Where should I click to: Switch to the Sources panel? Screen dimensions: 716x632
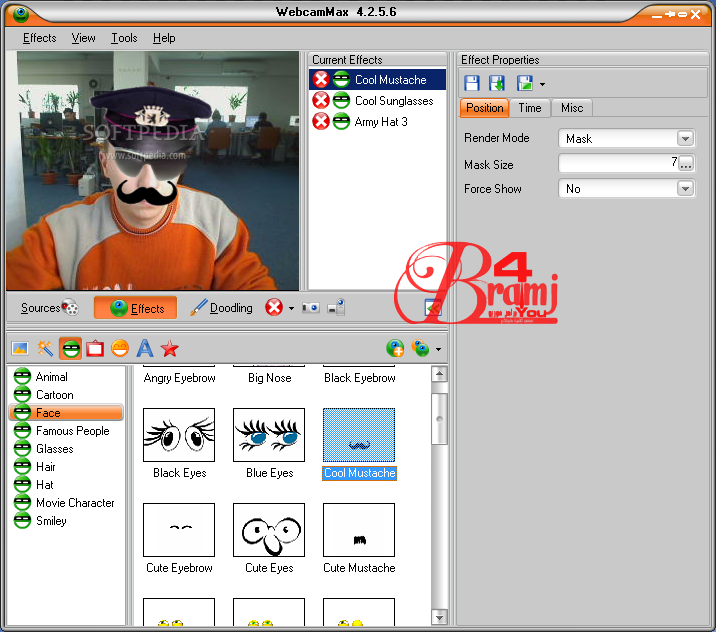tap(49, 308)
